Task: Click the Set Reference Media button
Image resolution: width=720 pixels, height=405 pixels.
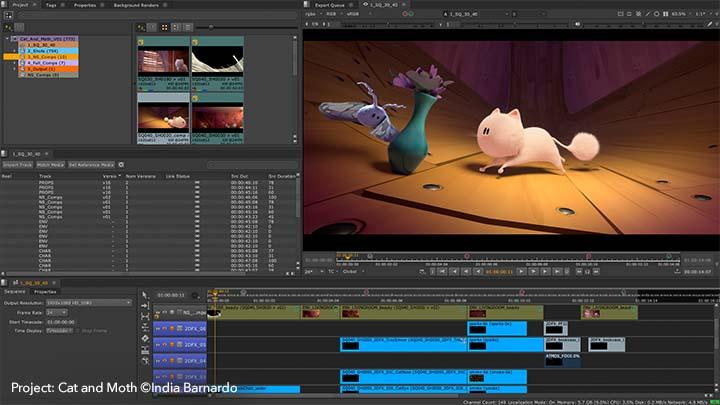Action: tap(92, 164)
